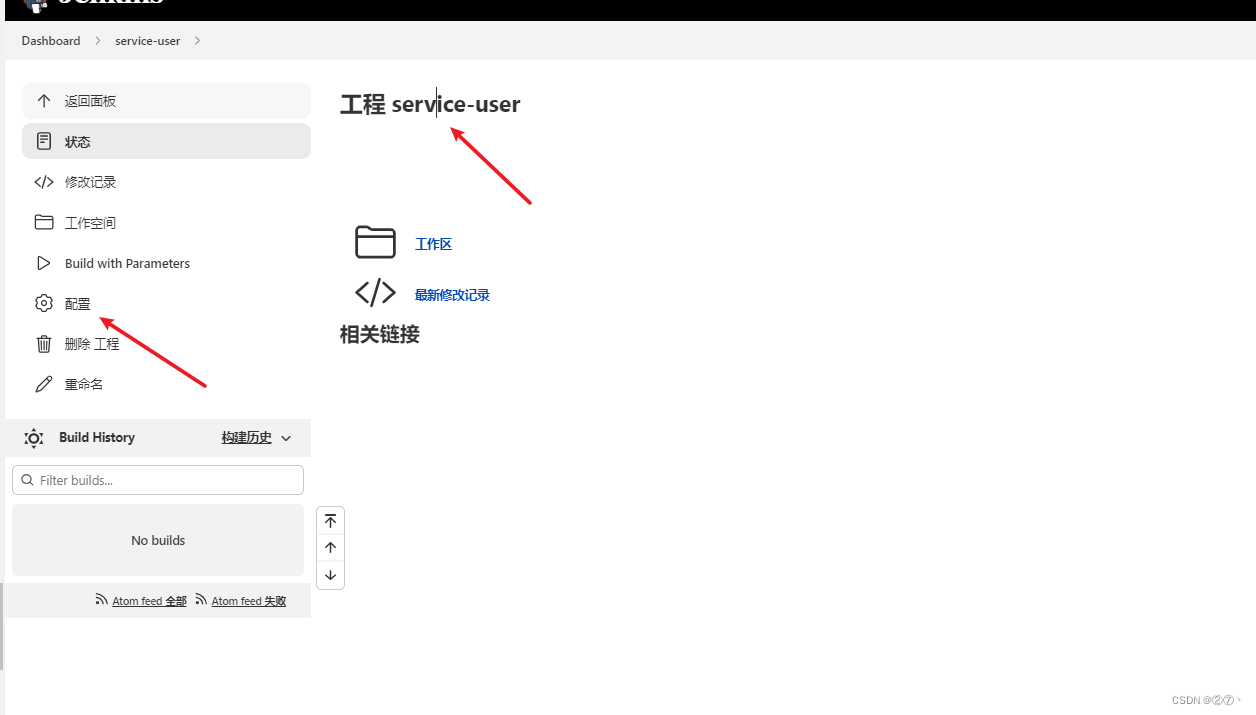The image size is (1256, 715).
Task: Choose 删除 工程 in the sidebar
Action: pyautogui.click(x=166, y=344)
